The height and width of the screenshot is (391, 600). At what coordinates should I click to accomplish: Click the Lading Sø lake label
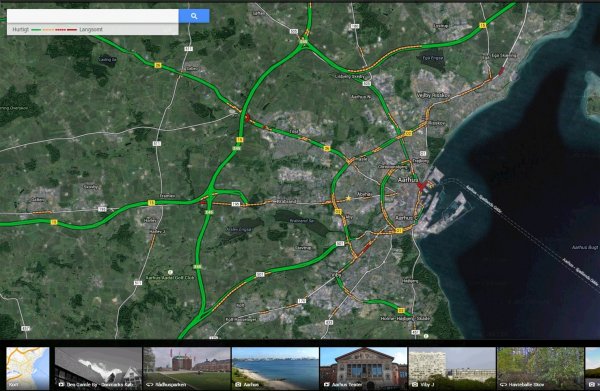[108, 59]
